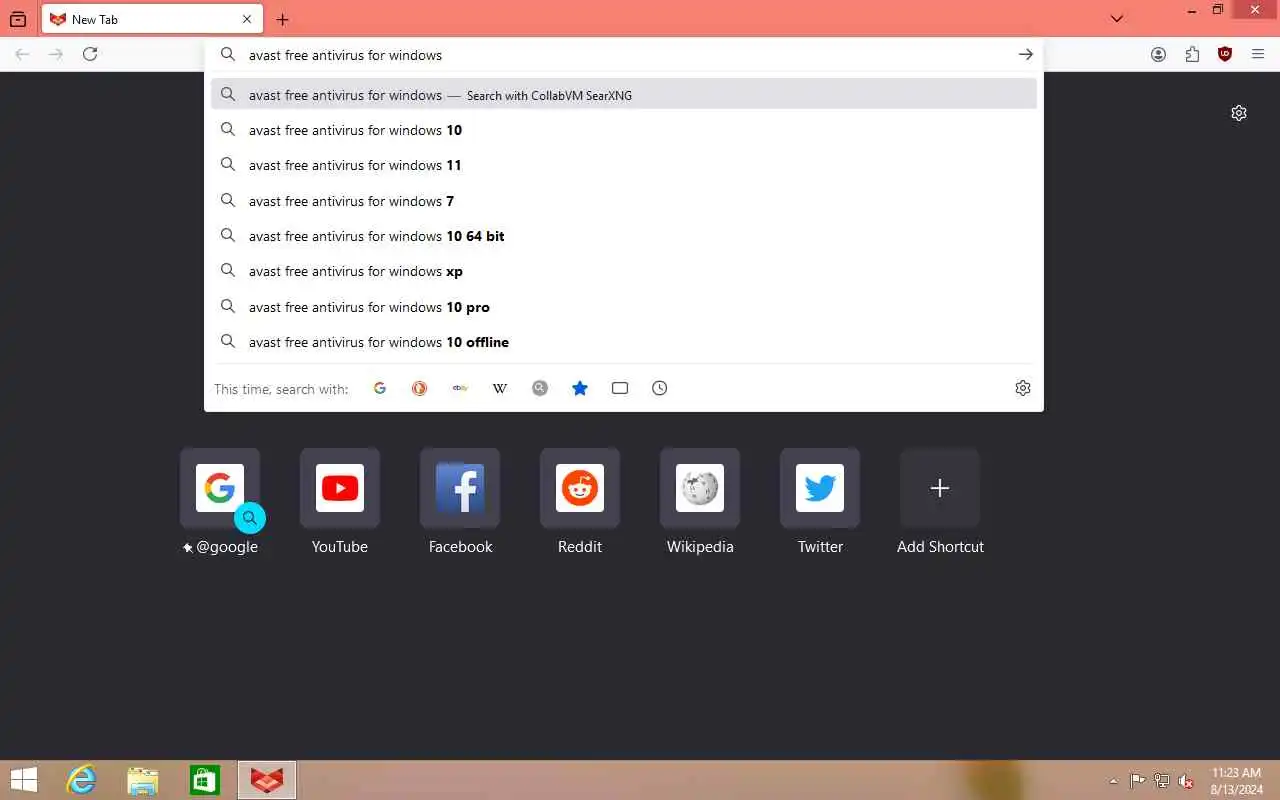Reload the current page
Screen dimensions: 1280x800
pos(90,54)
